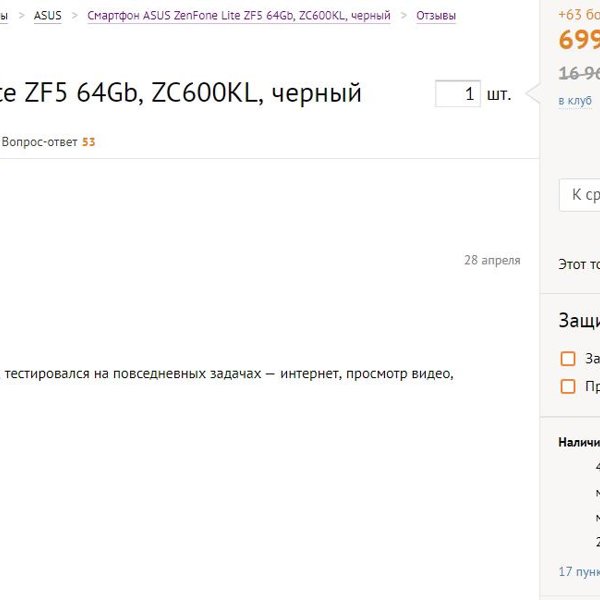This screenshot has width=600, height=600.
Task: Toggle the second protection checkbox
Action: pyautogui.click(x=567, y=386)
